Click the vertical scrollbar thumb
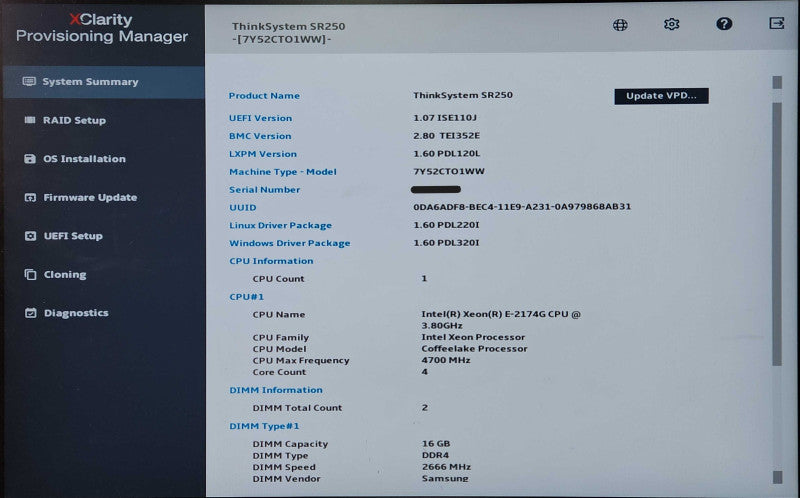Image resolution: width=800 pixels, height=498 pixels. click(777, 234)
